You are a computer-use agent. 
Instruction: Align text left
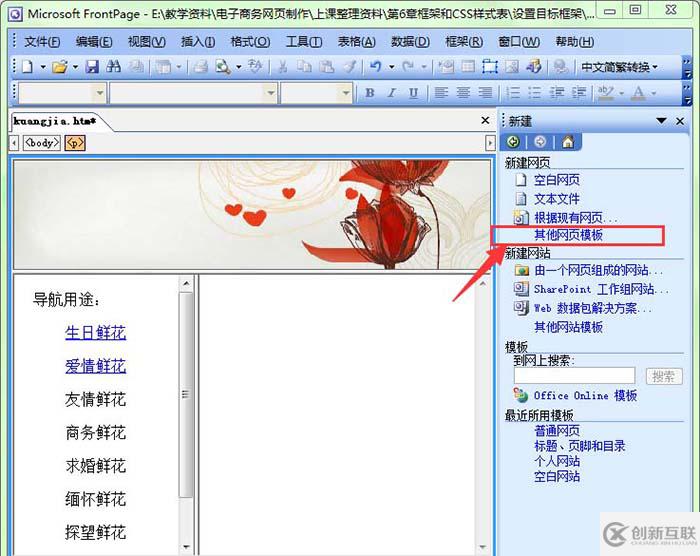pyautogui.click(x=441, y=93)
